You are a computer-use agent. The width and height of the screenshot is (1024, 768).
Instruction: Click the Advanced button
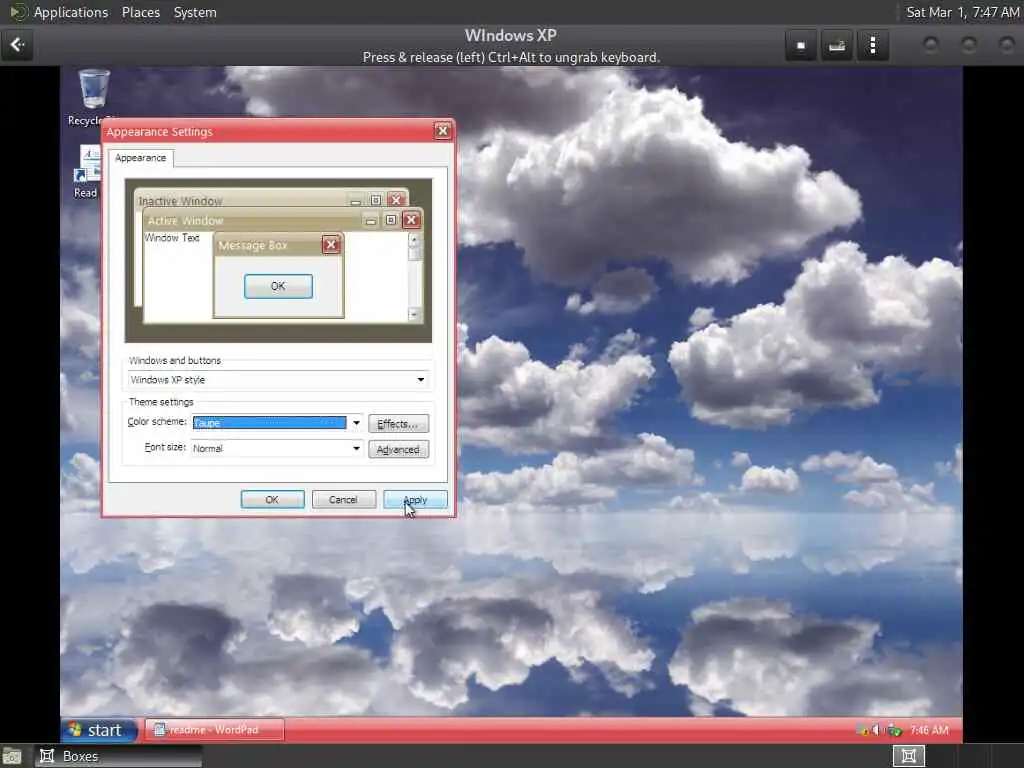tap(398, 449)
